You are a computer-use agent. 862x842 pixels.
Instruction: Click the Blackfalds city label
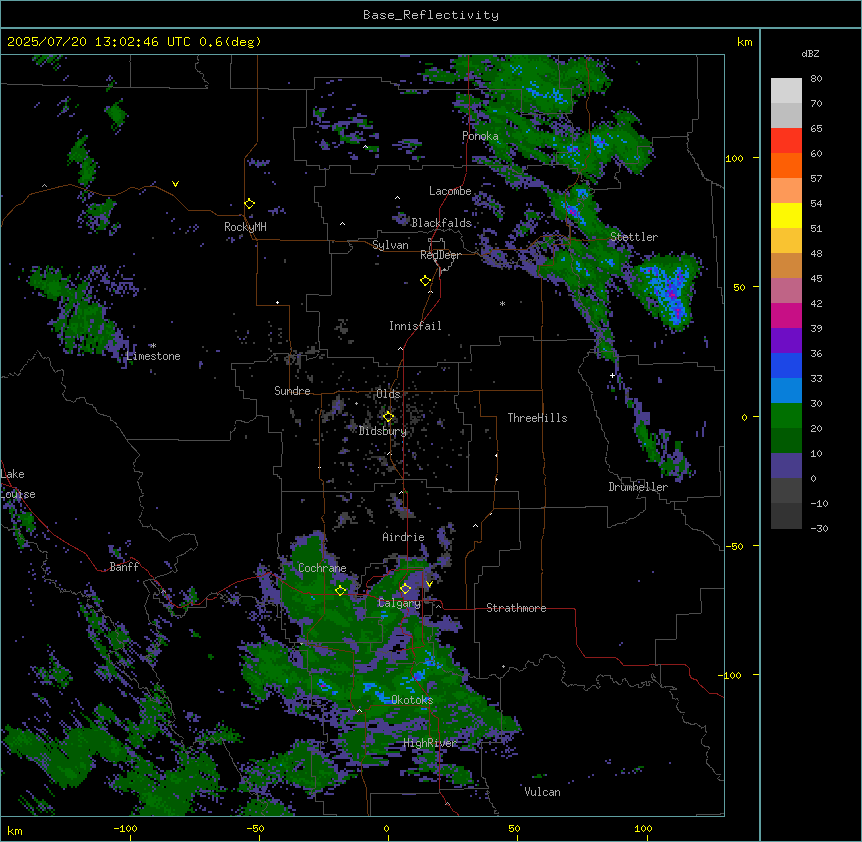click(x=441, y=223)
